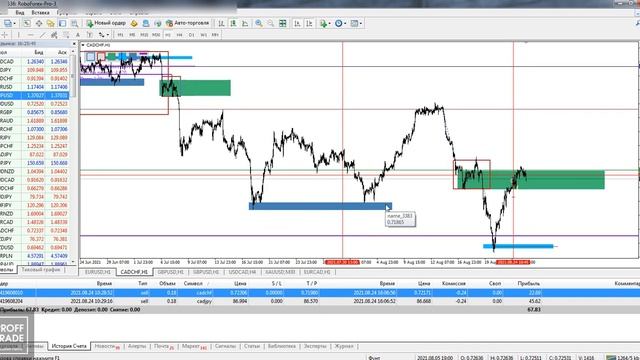Screen dimensions: 640x360
Task: Switch to XAUUSD,M30 chart tab
Action: (x=280, y=272)
